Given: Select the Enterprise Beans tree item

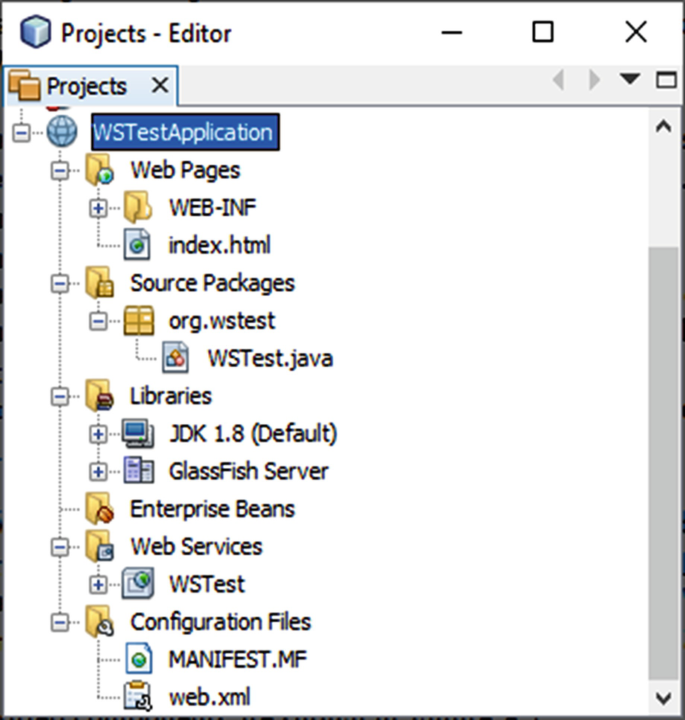Looking at the screenshot, I should [x=212, y=509].
